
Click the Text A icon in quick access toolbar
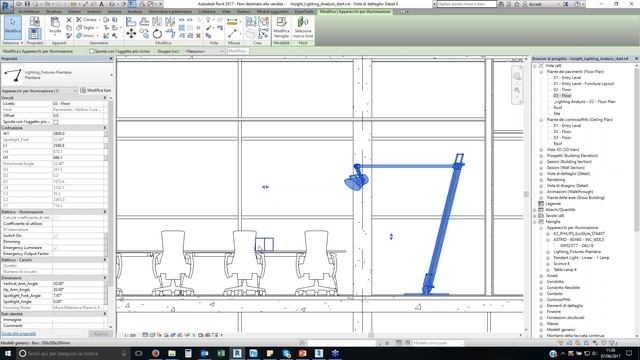click(x=101, y=4)
